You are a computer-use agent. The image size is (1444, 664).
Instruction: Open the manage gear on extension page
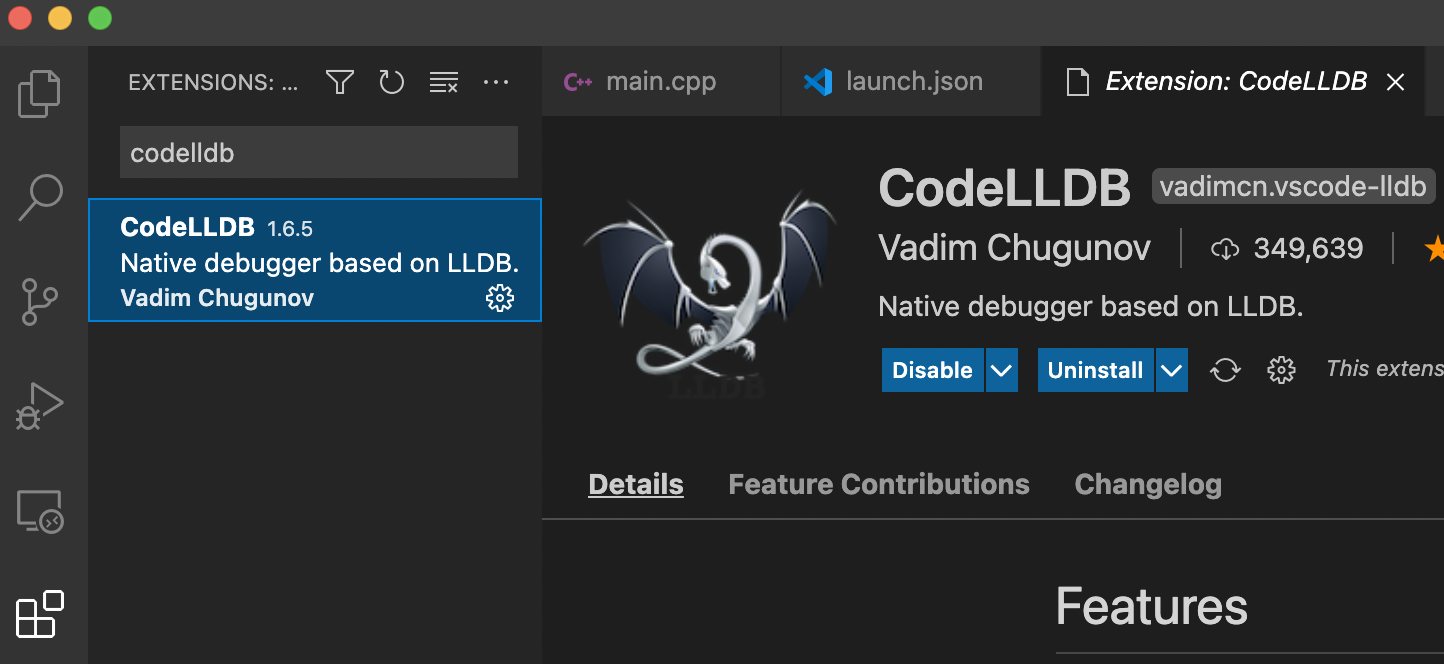click(1281, 370)
